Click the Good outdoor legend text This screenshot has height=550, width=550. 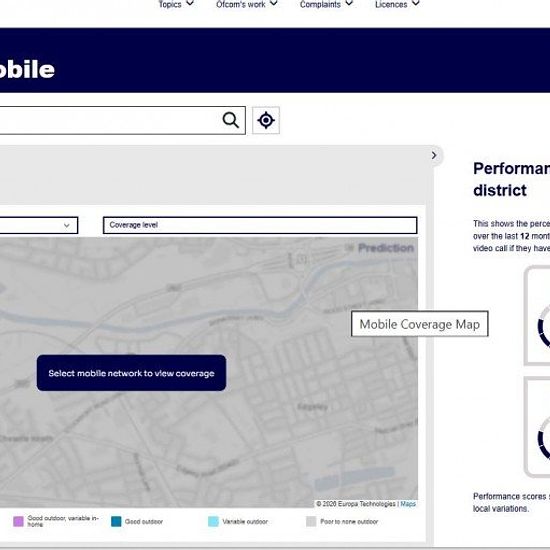coord(144,522)
